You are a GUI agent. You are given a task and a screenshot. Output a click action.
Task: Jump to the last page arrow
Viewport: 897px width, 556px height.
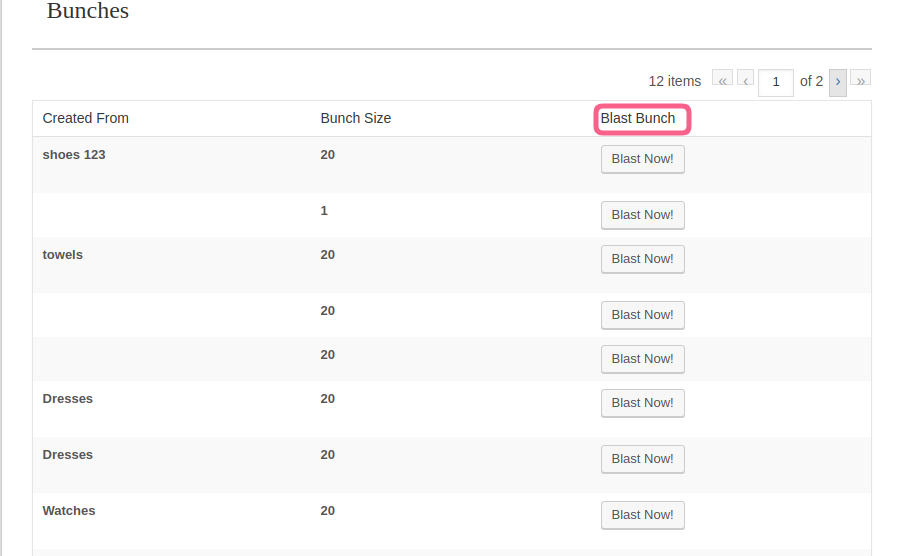pyautogui.click(x=860, y=81)
